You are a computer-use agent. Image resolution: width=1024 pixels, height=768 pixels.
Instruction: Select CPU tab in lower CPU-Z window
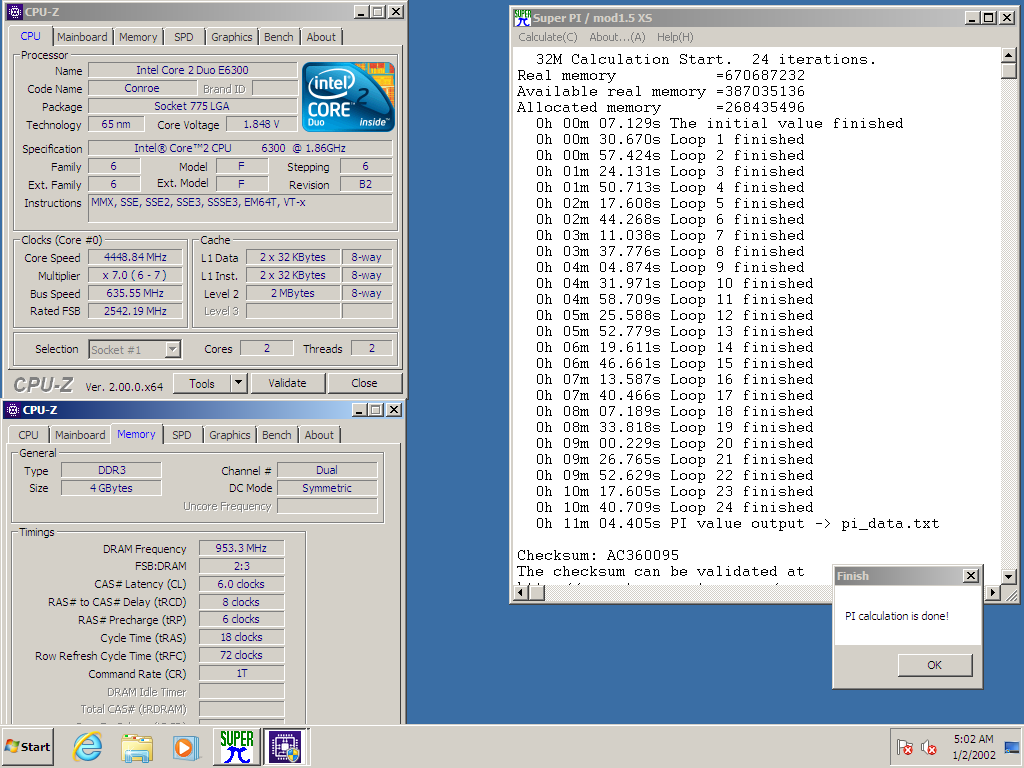[28, 435]
